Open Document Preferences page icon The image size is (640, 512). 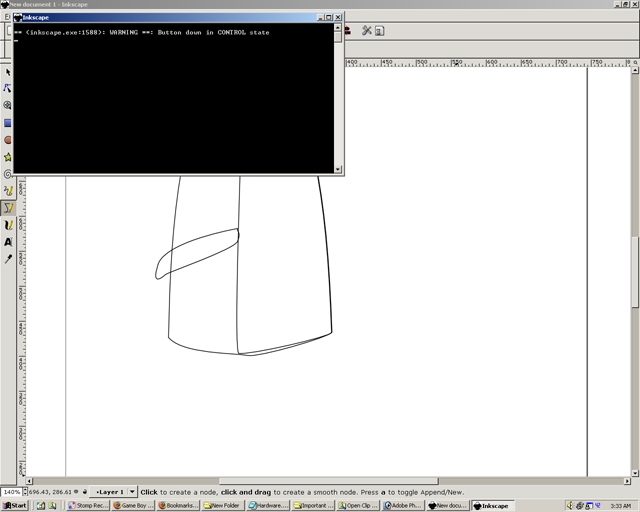coord(379,31)
